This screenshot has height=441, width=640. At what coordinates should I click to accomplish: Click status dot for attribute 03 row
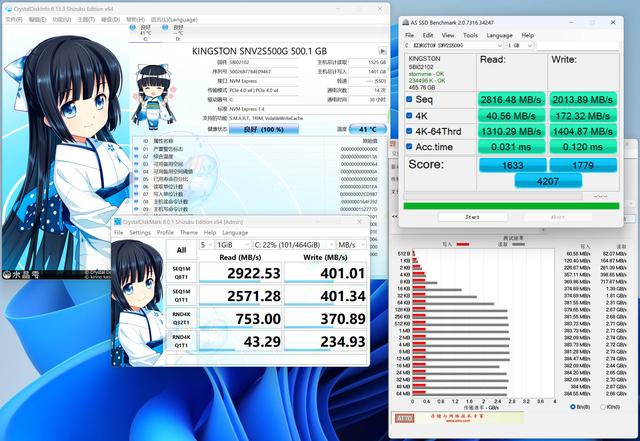pos(136,164)
